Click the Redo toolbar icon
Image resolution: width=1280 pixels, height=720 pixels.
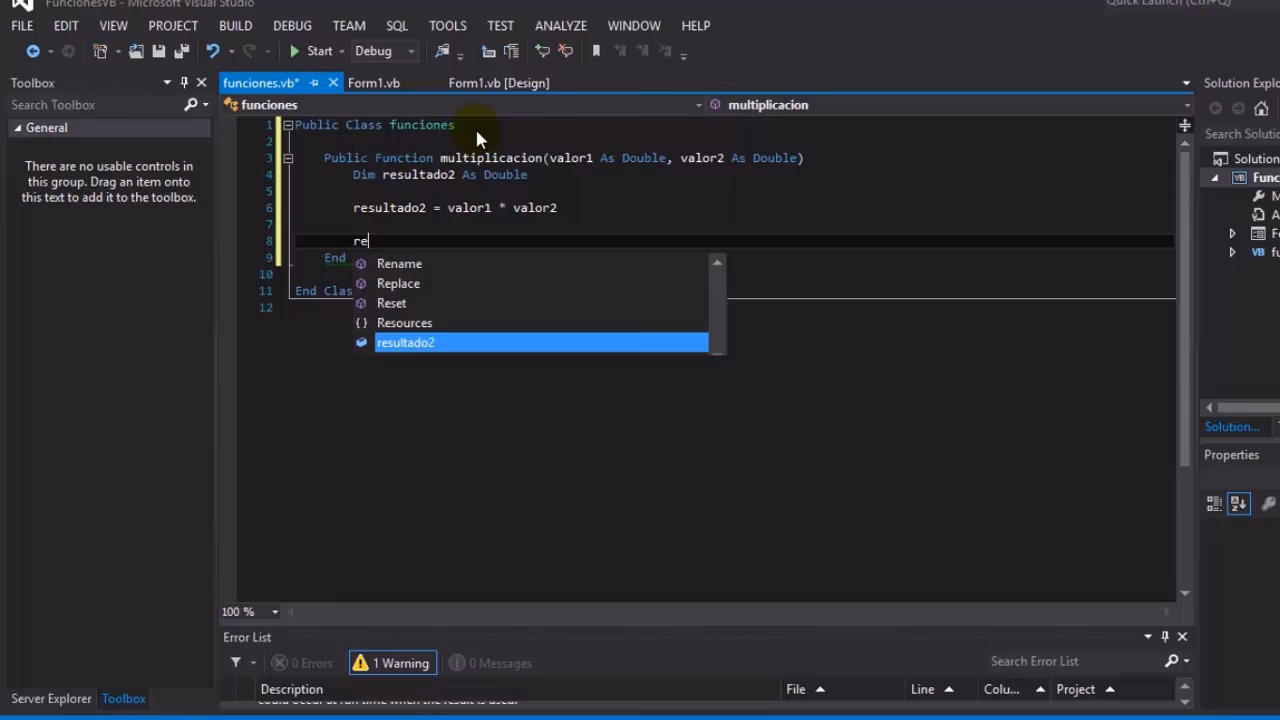(249, 51)
